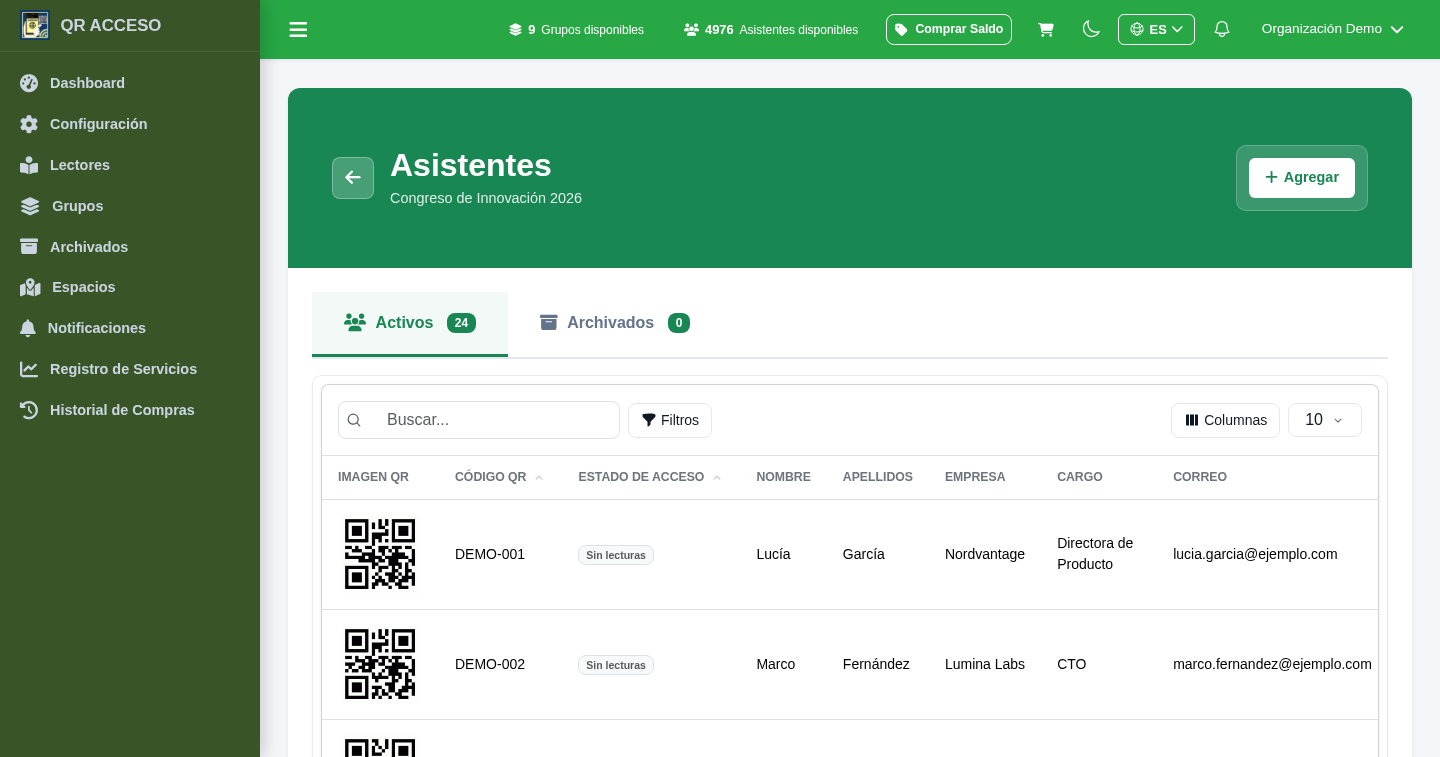
Task: Click the 24 count badge on Activos
Action: (x=461, y=323)
